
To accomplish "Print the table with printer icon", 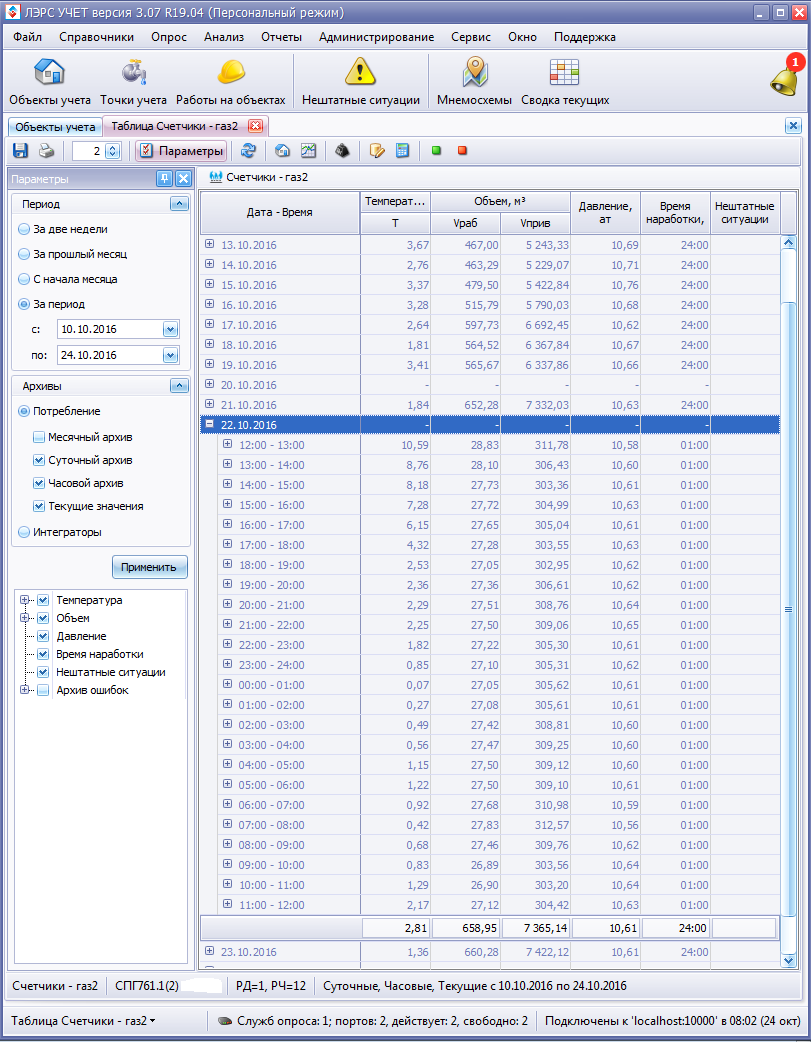I will [x=47, y=151].
